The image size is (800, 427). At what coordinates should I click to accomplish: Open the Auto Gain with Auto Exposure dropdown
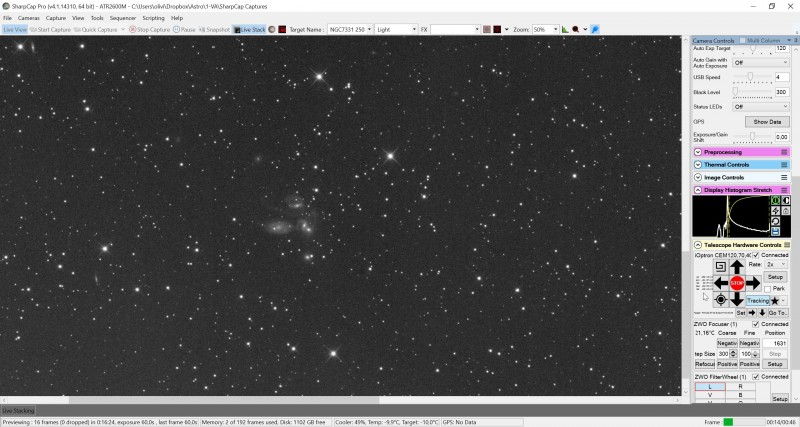pyautogui.click(x=761, y=63)
